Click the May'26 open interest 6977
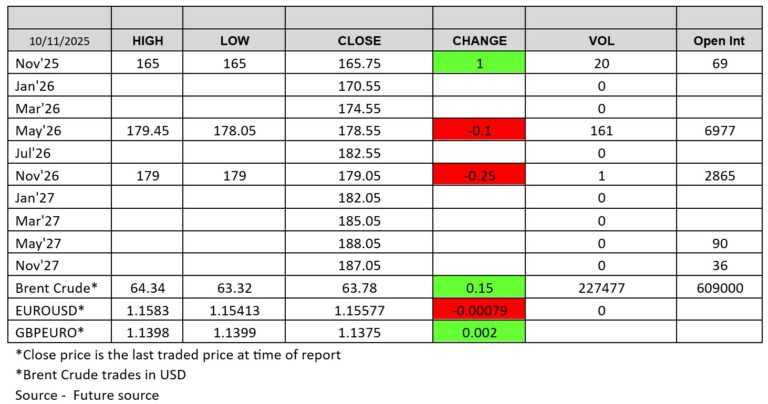Screen dimensions: 768x404 point(715,131)
